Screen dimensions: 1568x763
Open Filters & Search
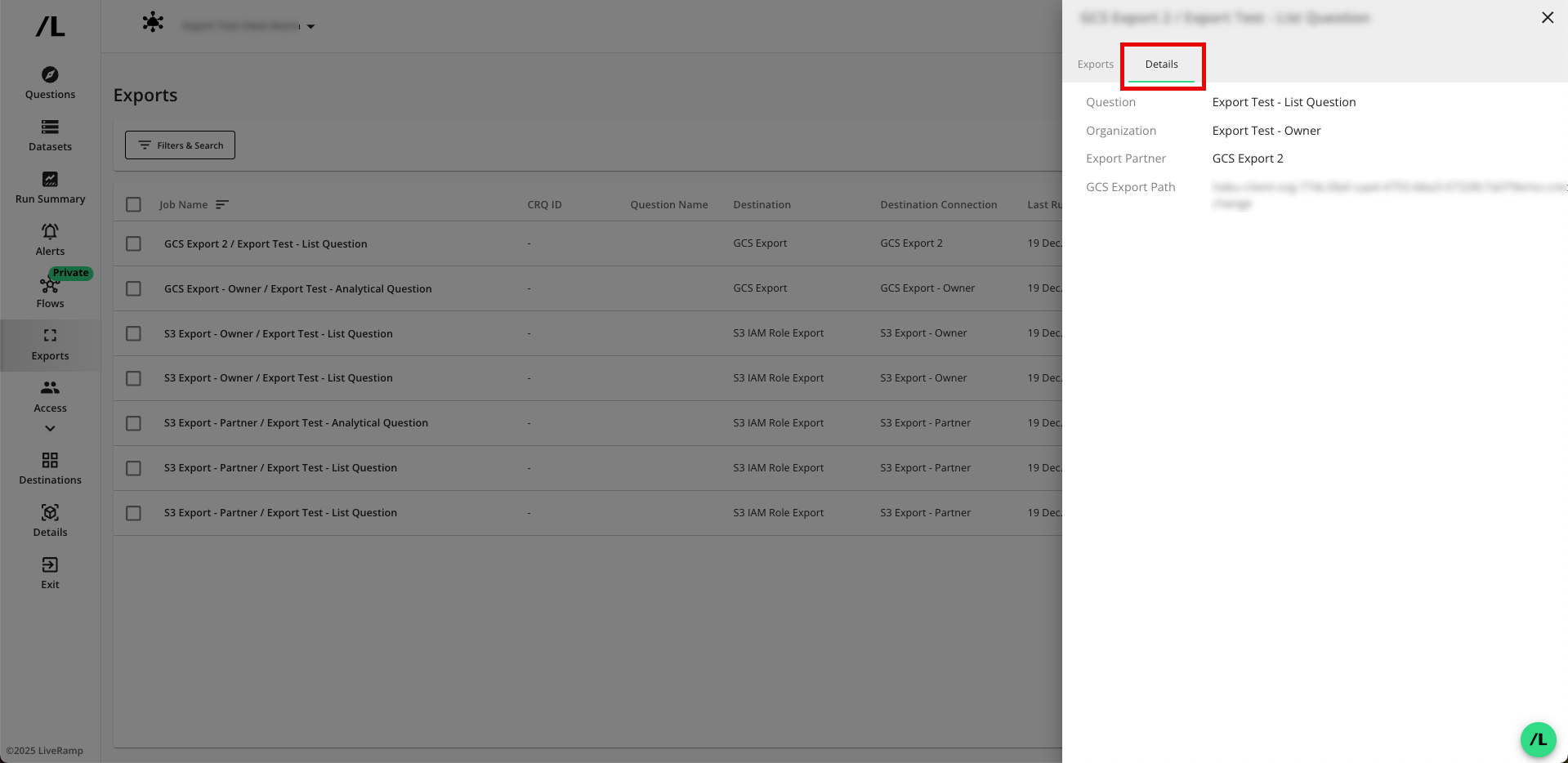pyautogui.click(x=180, y=145)
